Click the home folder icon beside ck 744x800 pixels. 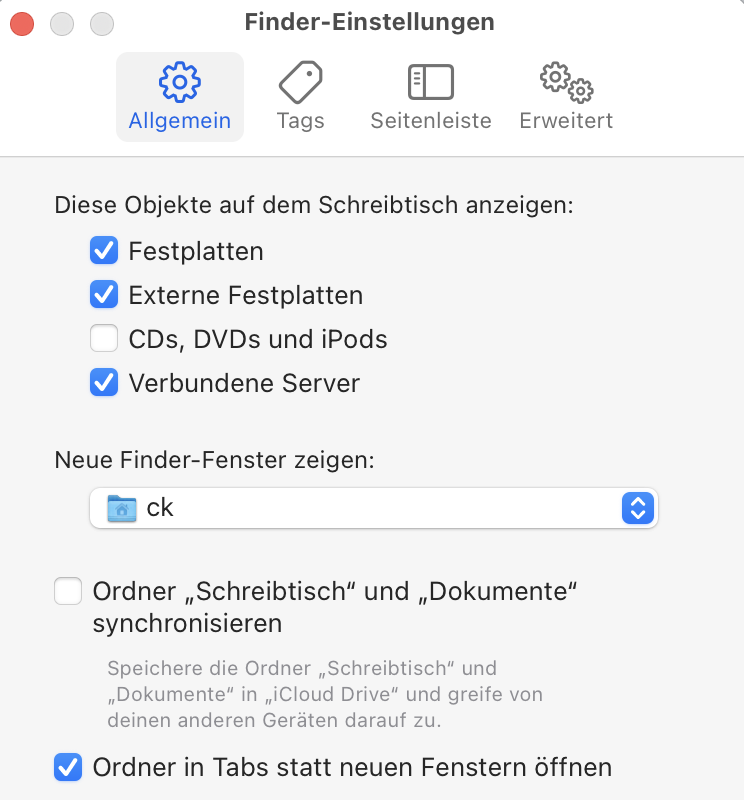coord(122,508)
